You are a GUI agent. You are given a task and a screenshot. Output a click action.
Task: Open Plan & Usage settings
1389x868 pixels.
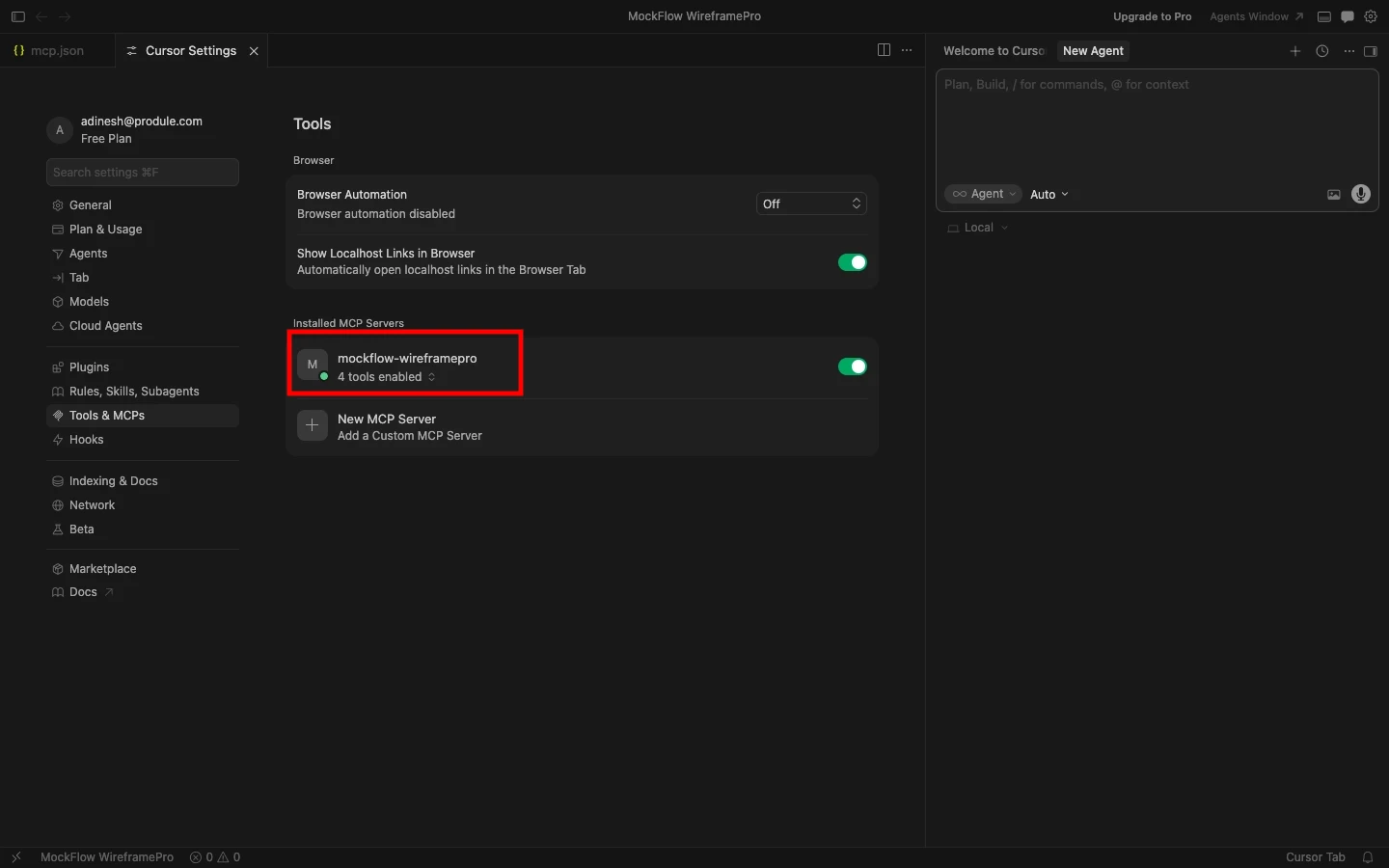(143, 230)
